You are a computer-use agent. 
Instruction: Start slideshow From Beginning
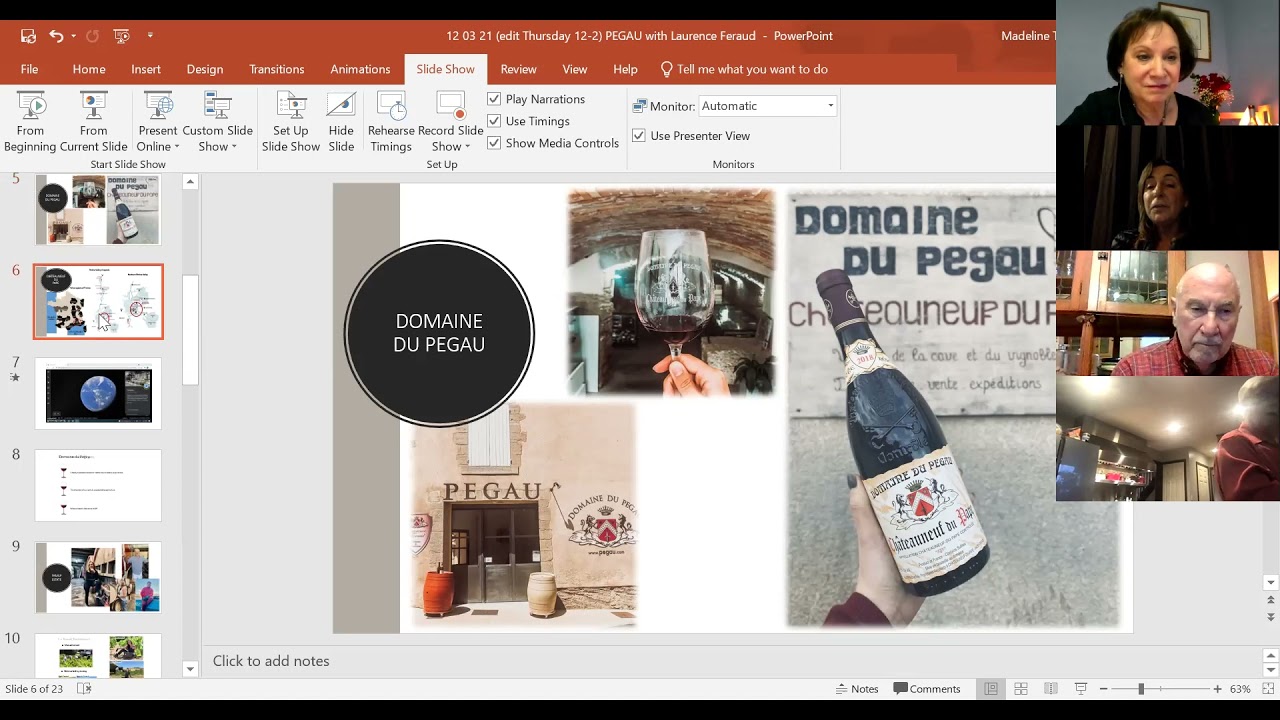(x=30, y=121)
